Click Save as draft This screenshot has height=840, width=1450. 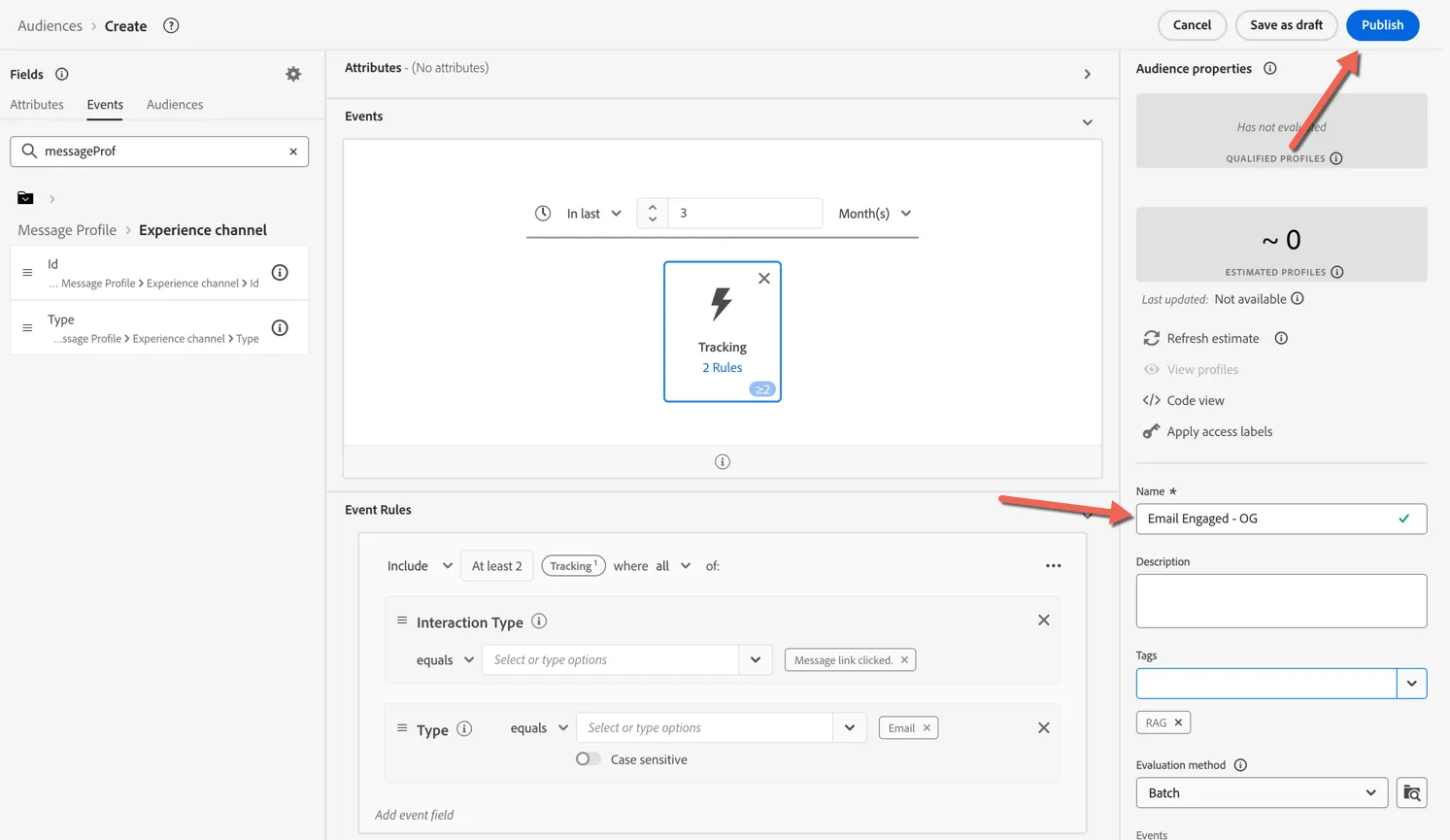[x=1286, y=25]
